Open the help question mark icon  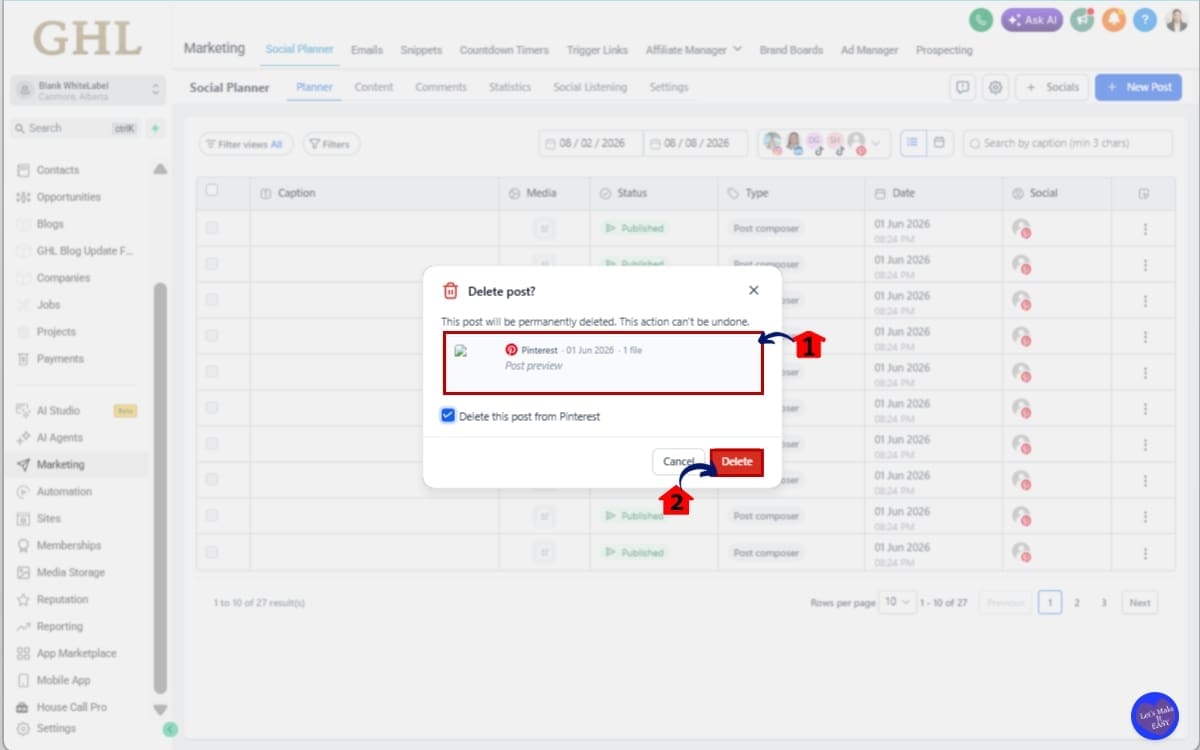(1145, 19)
